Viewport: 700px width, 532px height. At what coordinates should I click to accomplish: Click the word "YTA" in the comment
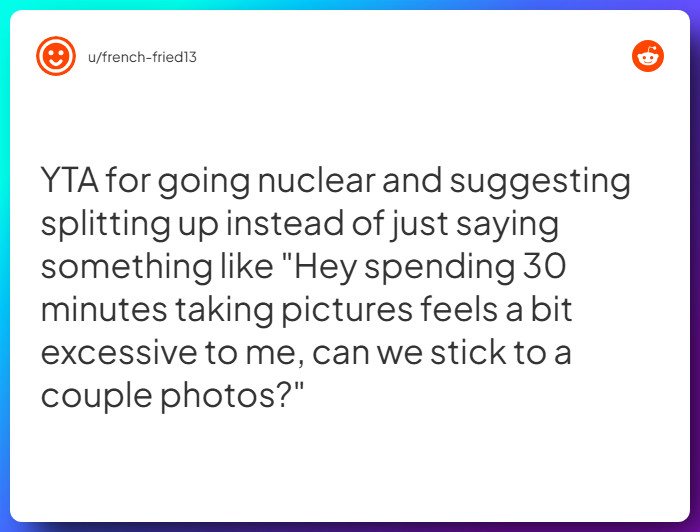click(x=70, y=182)
